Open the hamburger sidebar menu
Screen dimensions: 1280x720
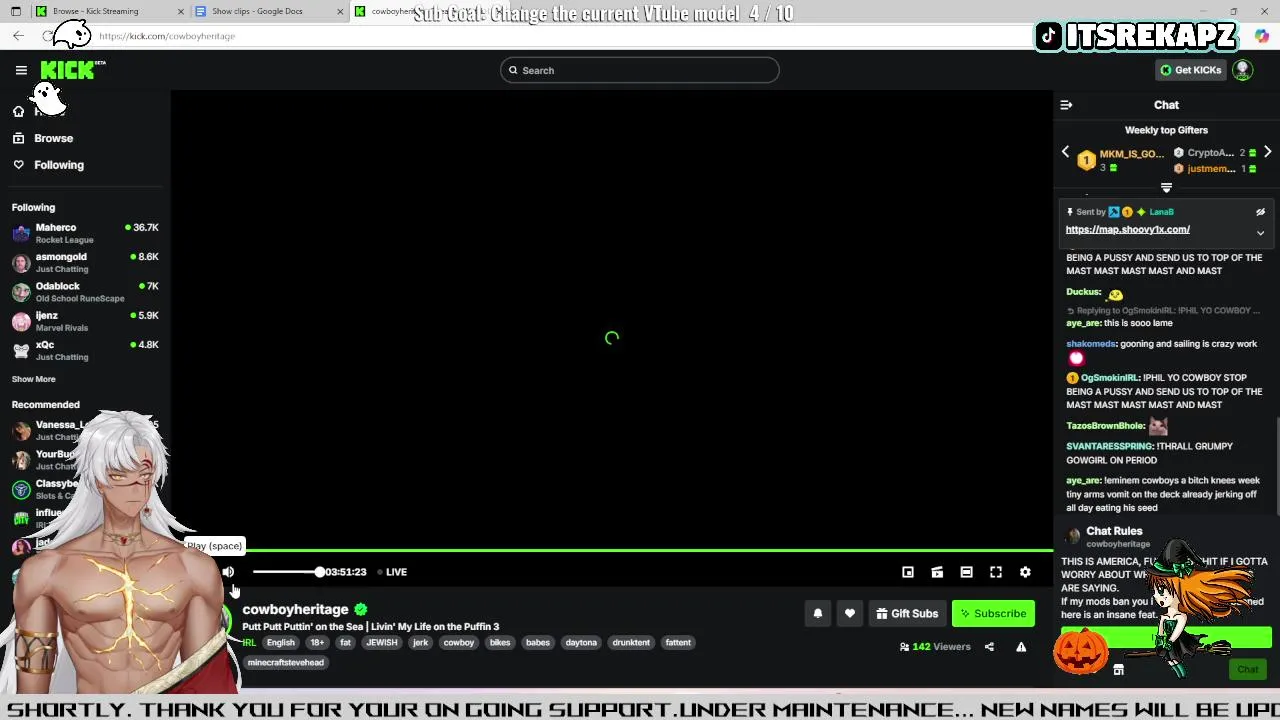click(x=21, y=70)
